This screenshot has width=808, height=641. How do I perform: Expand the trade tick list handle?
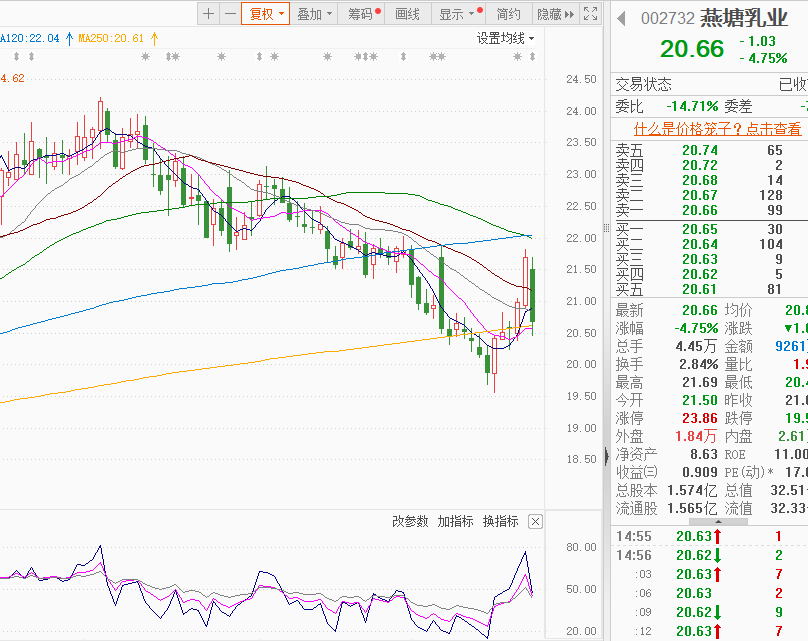(718, 522)
